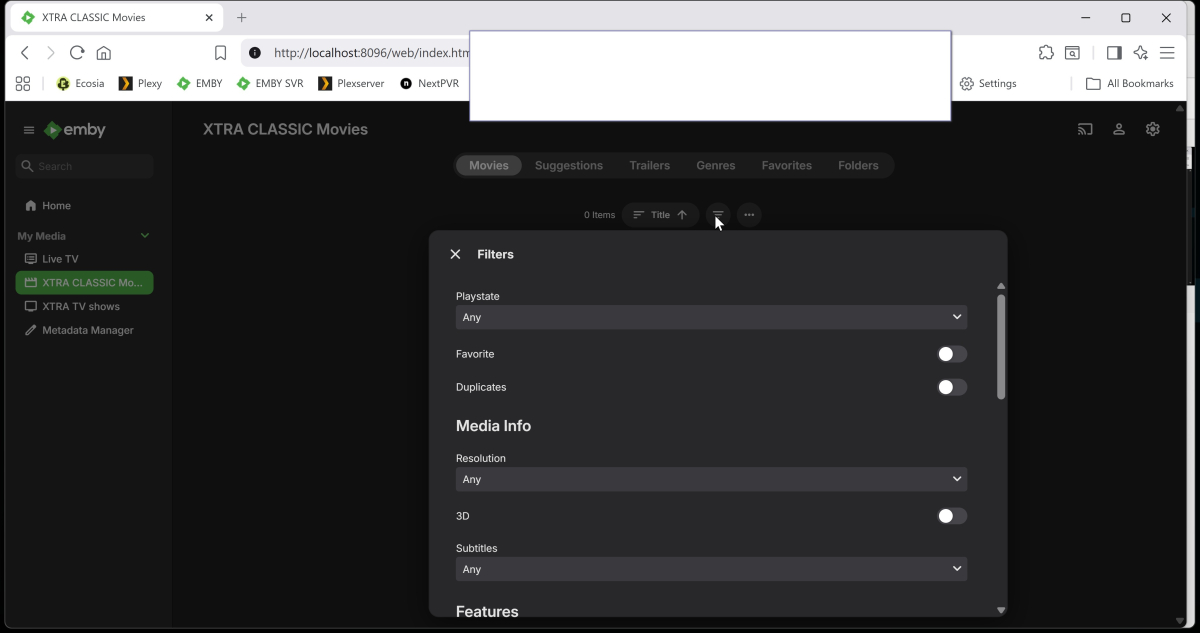
Task: Click the browser address bar
Action: [x=370, y=53]
